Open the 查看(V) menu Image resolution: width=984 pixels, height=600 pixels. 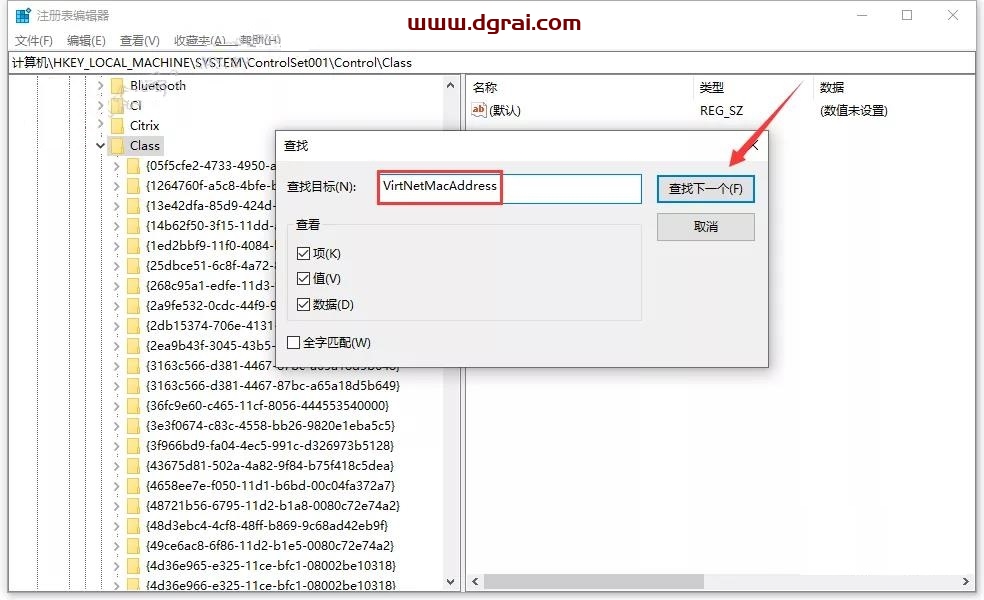139,41
